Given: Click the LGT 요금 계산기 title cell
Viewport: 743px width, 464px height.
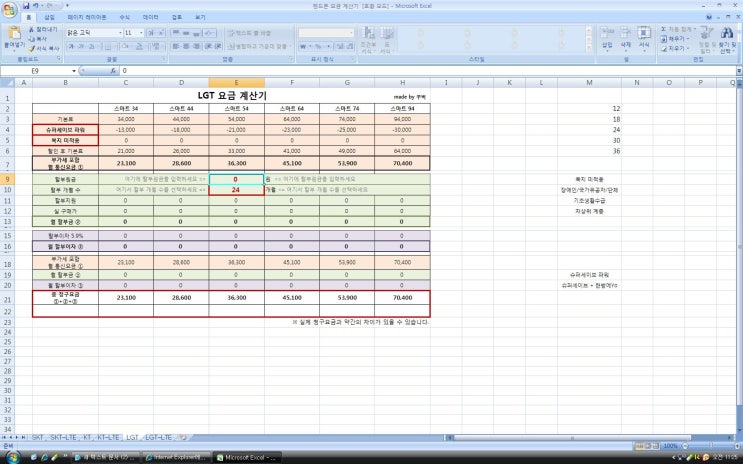Looking at the screenshot, I should (x=232, y=95).
